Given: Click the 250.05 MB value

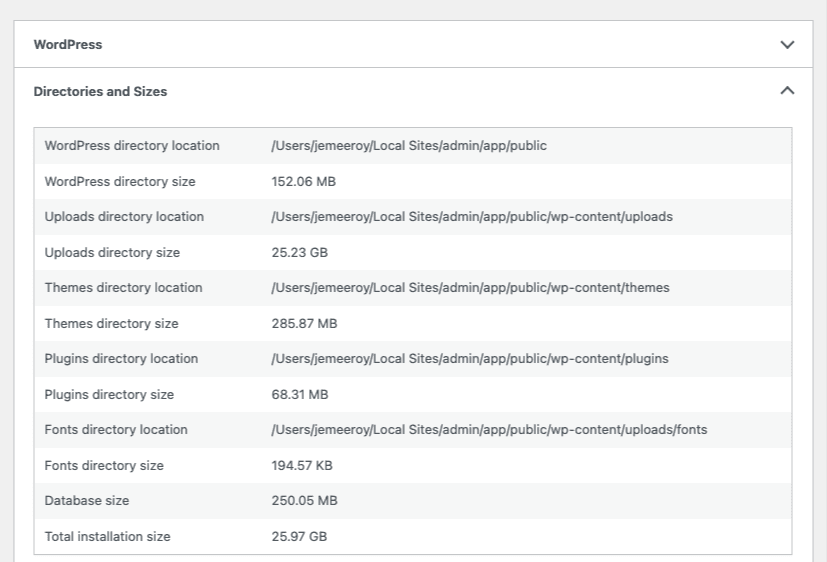Looking at the screenshot, I should 304,501.
